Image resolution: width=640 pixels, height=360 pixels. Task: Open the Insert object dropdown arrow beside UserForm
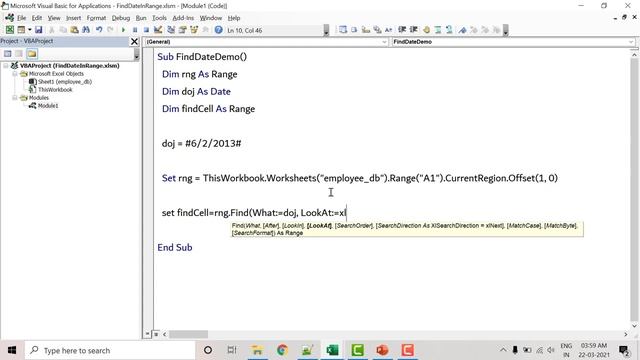click(29, 30)
